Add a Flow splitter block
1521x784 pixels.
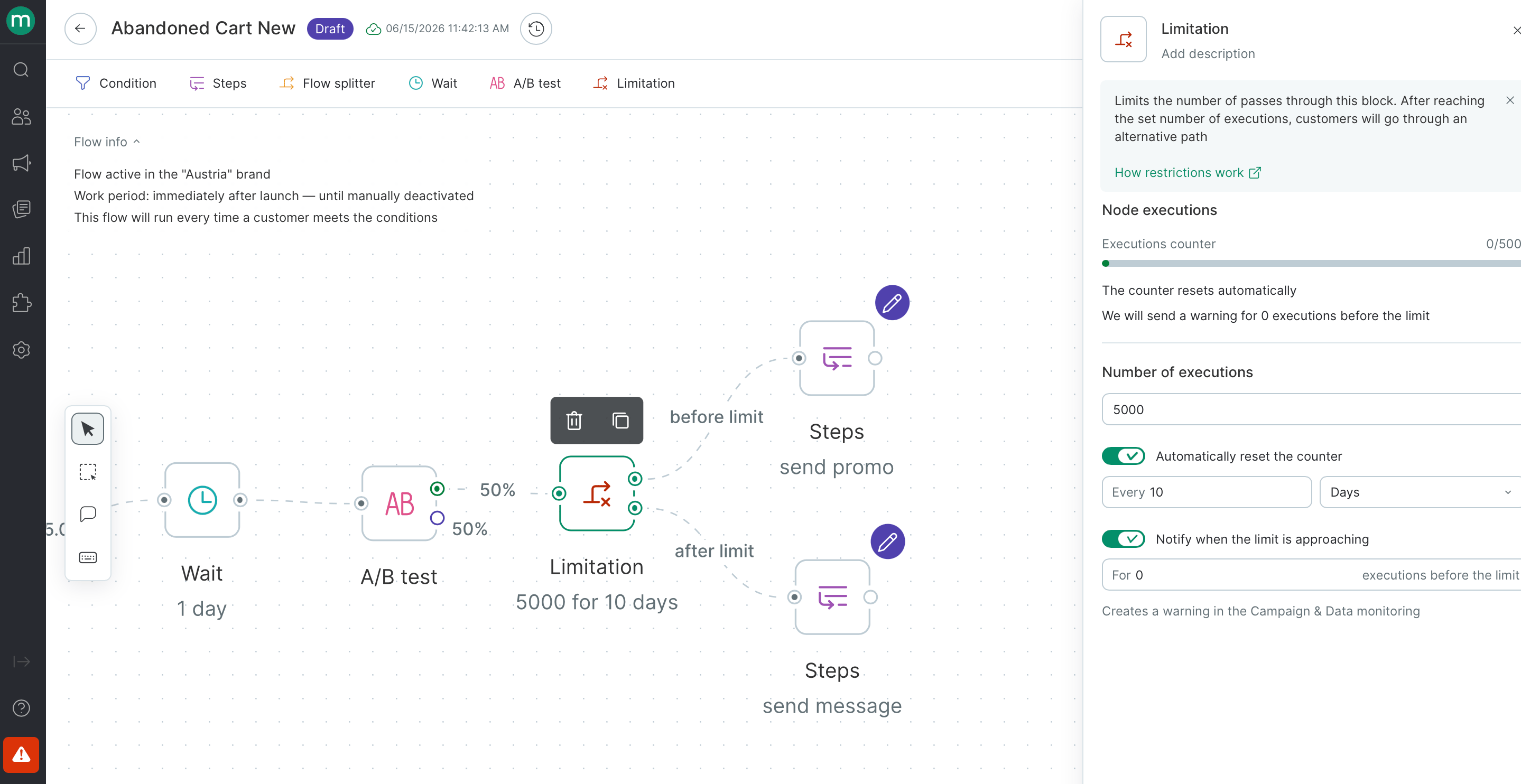tap(328, 83)
